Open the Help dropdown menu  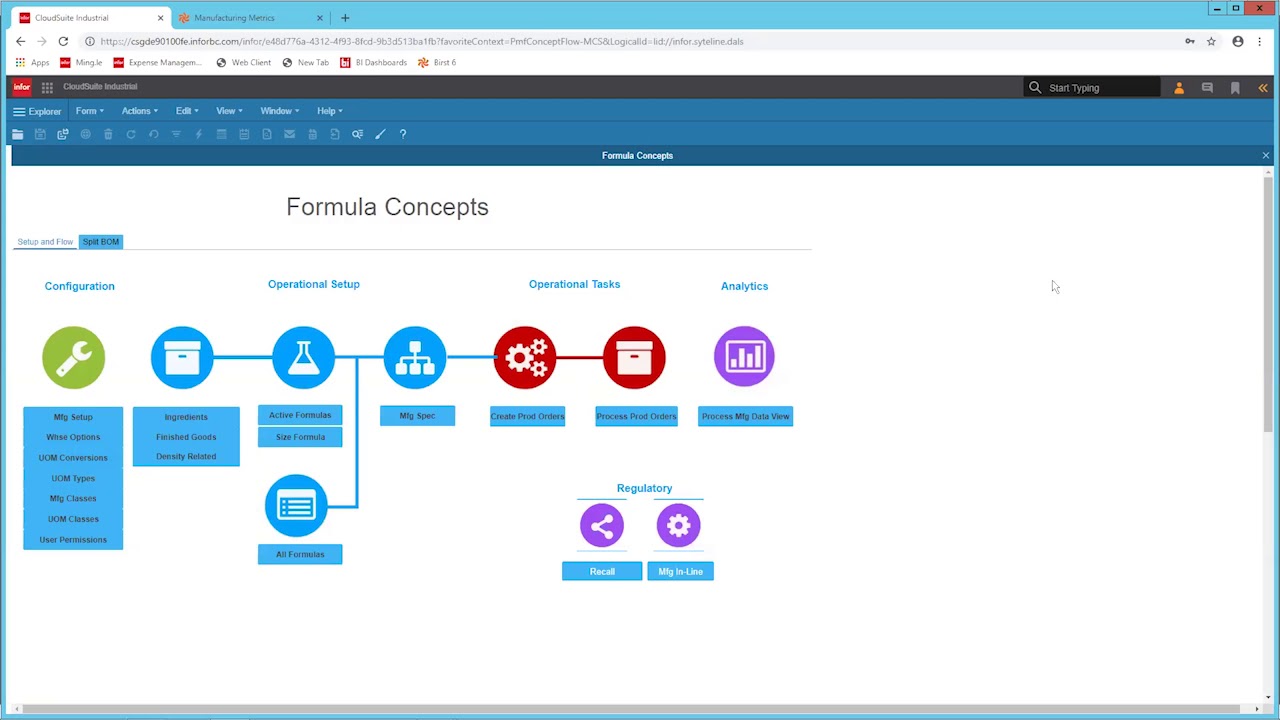point(330,111)
